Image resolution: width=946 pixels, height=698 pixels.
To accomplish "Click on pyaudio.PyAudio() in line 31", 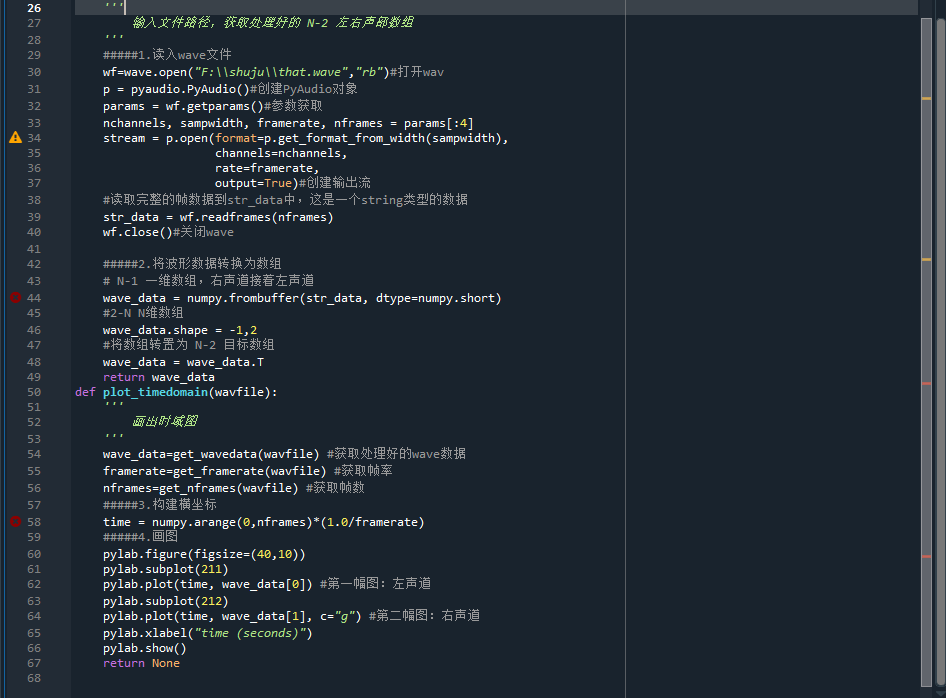I will 190,89.
